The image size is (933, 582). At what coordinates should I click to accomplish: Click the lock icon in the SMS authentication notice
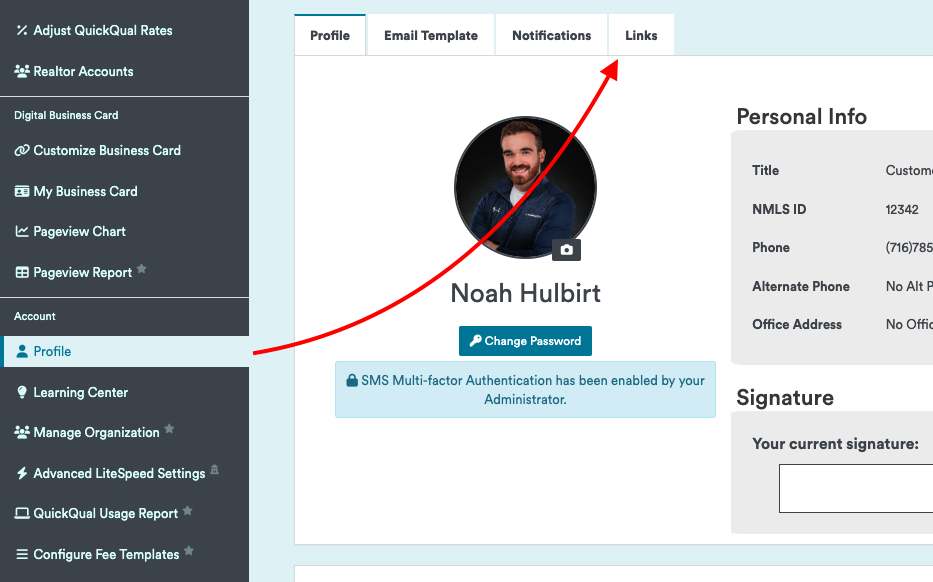click(352, 380)
